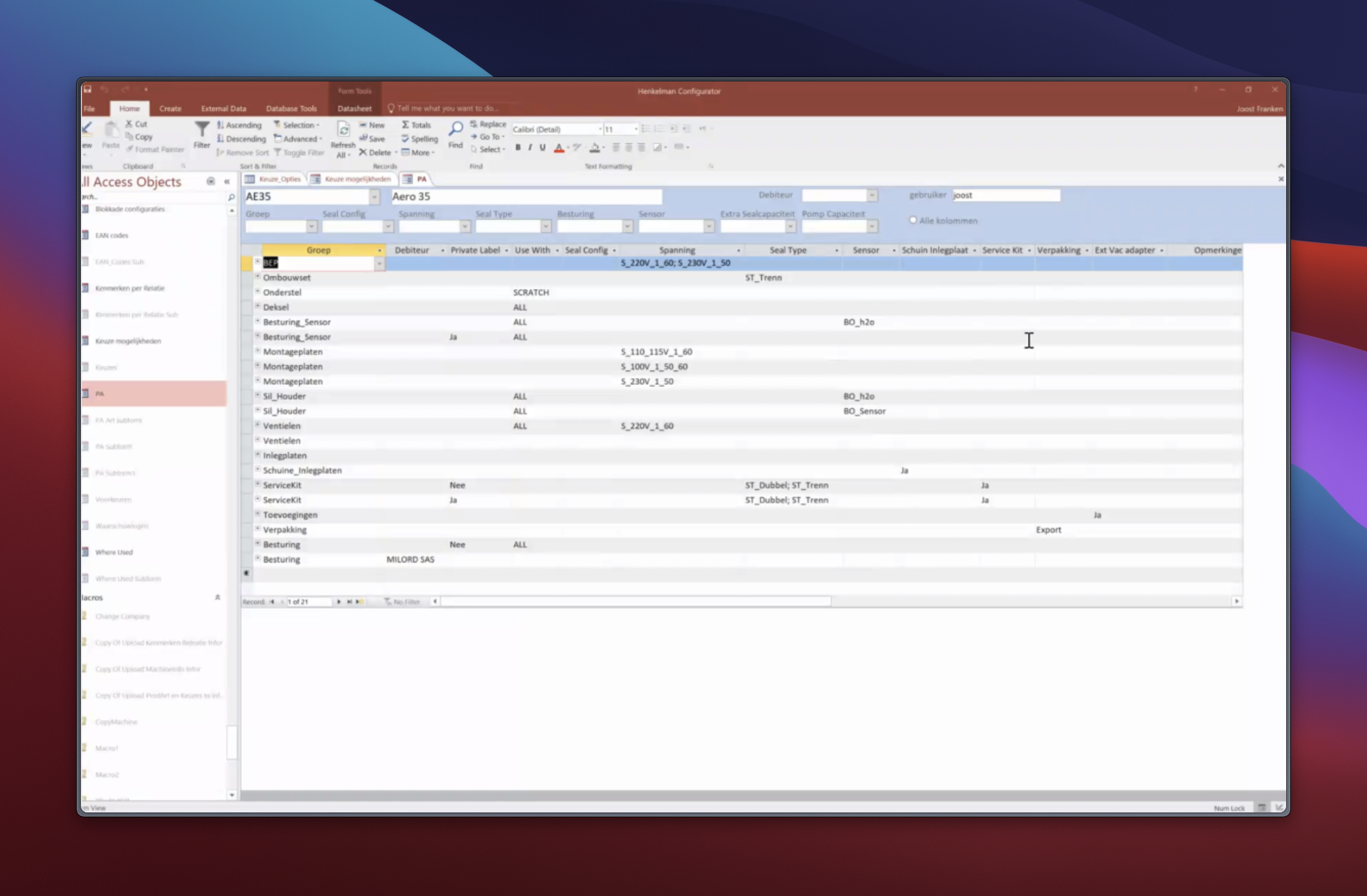
Task: Collapse the navigation pane with the chevron
Action: pos(227,182)
